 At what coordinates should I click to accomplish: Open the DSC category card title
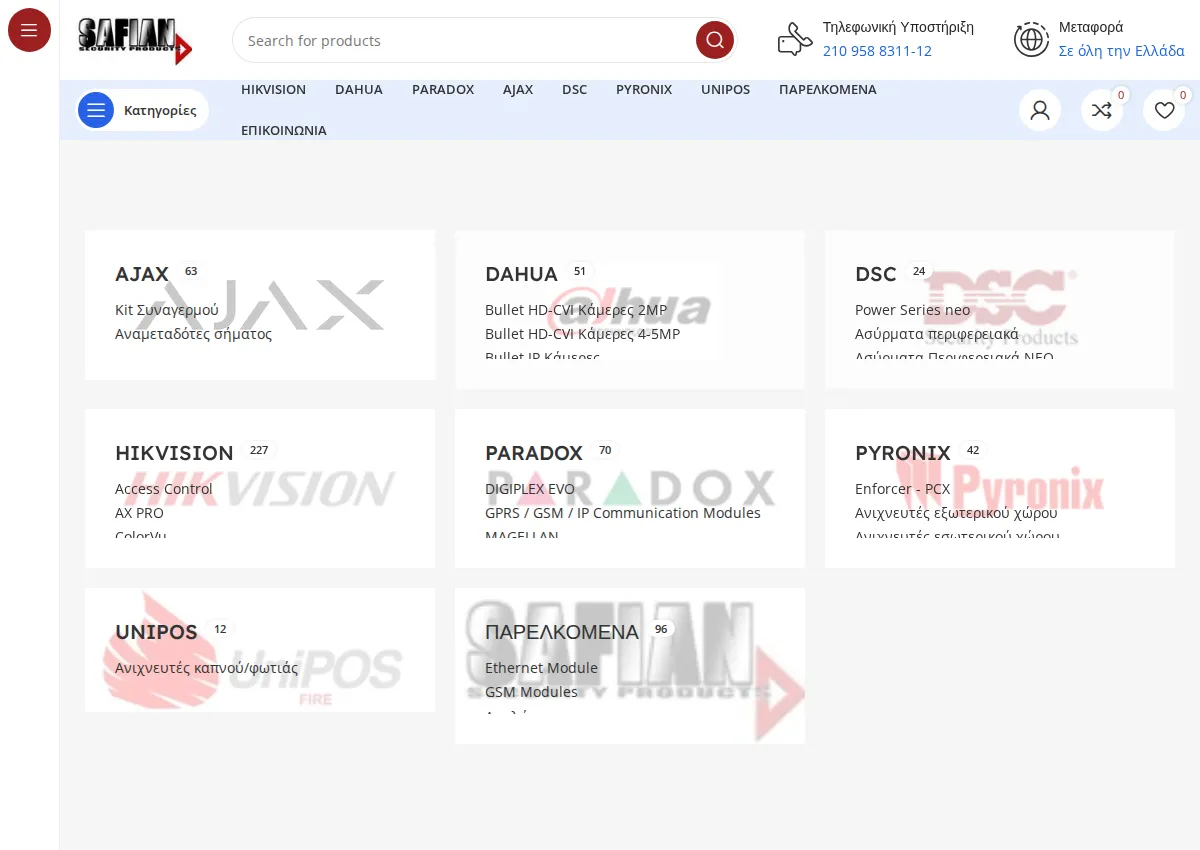click(876, 274)
